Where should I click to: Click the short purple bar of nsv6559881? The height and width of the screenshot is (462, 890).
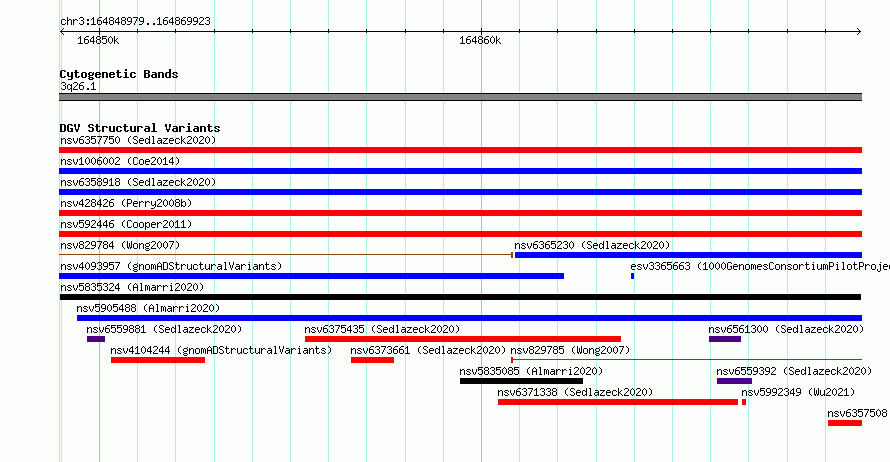click(96, 339)
